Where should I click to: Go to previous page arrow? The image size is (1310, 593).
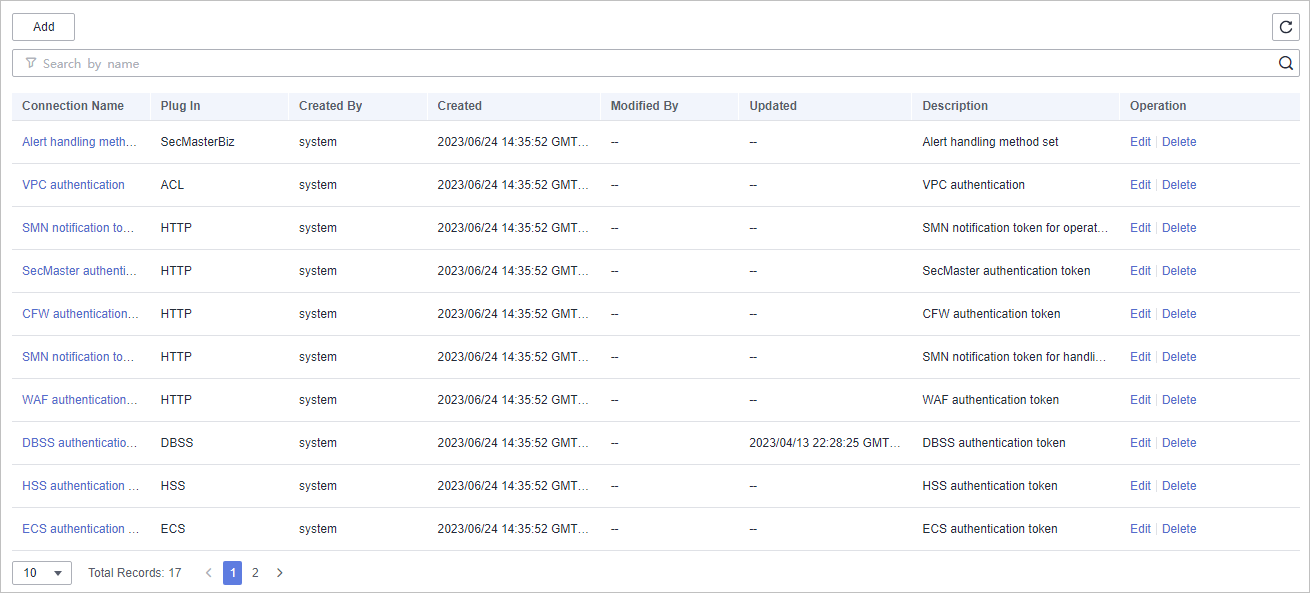coord(208,573)
